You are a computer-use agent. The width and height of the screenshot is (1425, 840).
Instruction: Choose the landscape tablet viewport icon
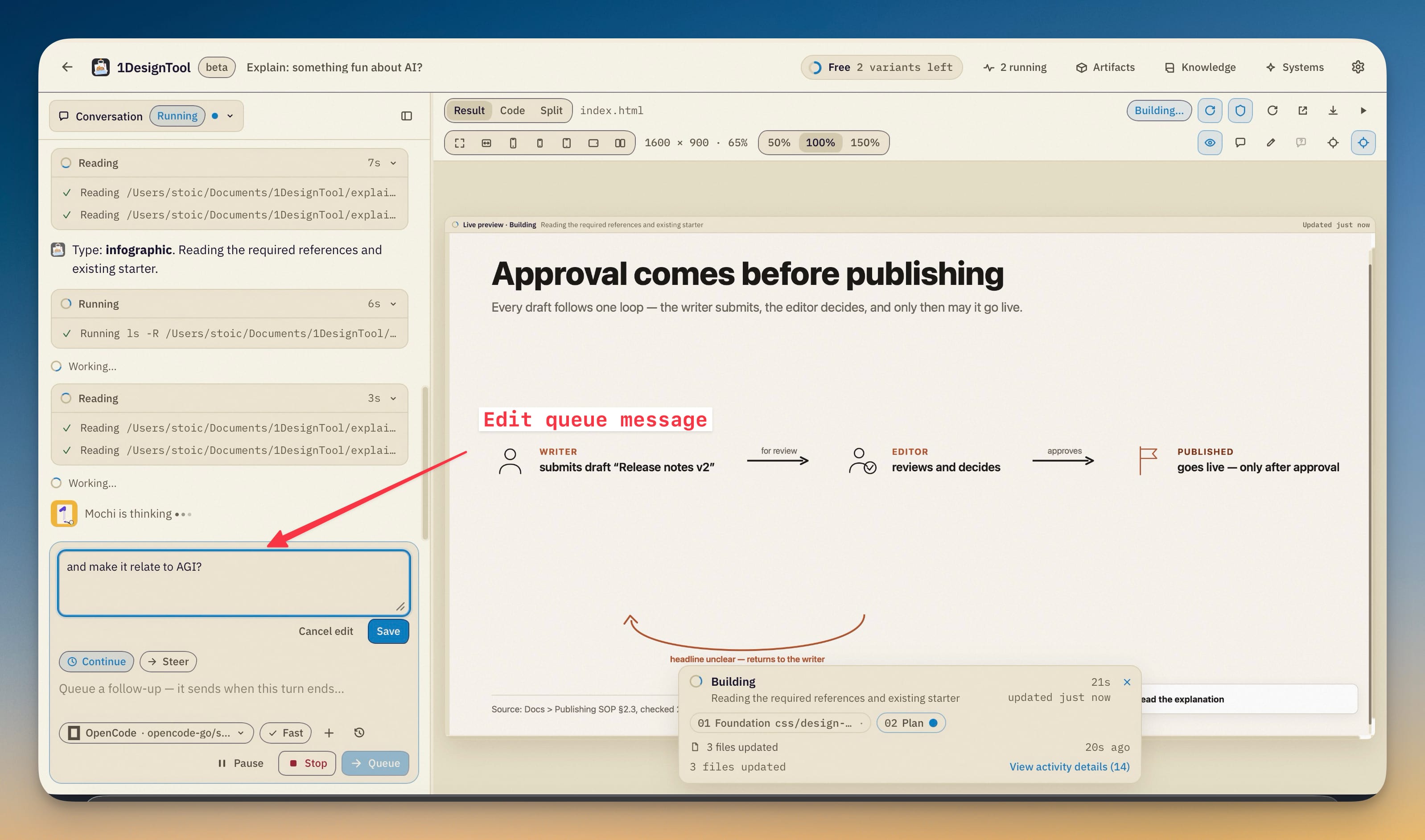(593, 143)
